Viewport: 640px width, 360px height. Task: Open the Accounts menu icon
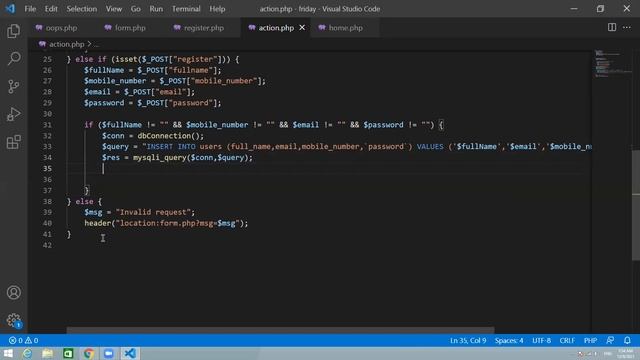pyautogui.click(x=13, y=293)
